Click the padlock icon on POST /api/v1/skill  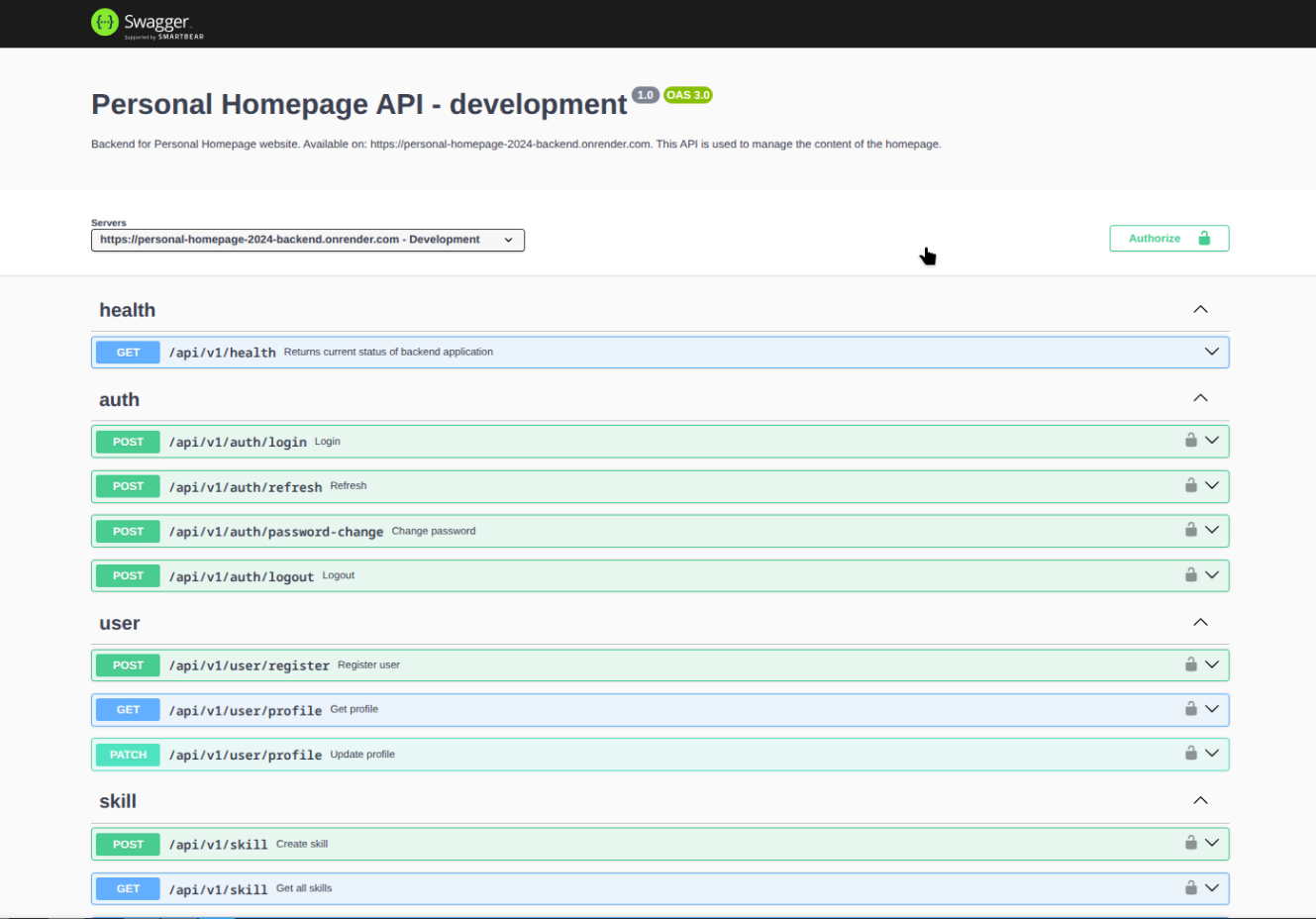pos(1191,843)
